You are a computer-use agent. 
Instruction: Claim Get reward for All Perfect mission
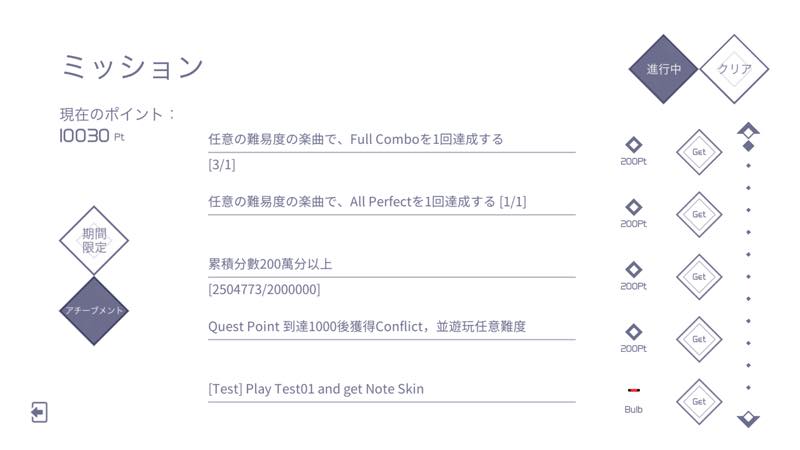tap(699, 214)
